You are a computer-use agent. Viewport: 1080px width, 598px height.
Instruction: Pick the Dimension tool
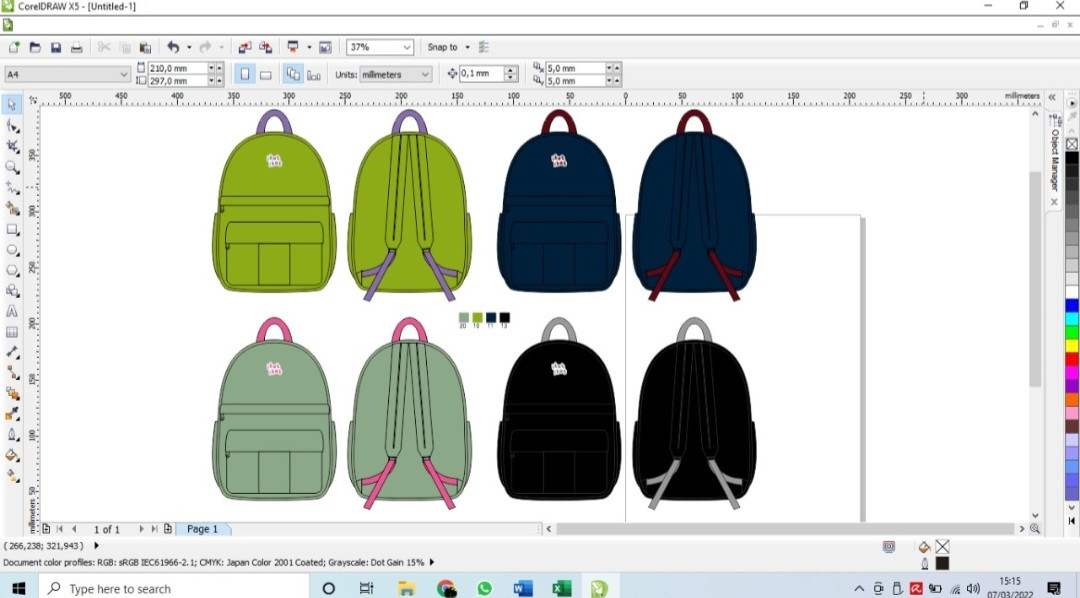coord(12,352)
